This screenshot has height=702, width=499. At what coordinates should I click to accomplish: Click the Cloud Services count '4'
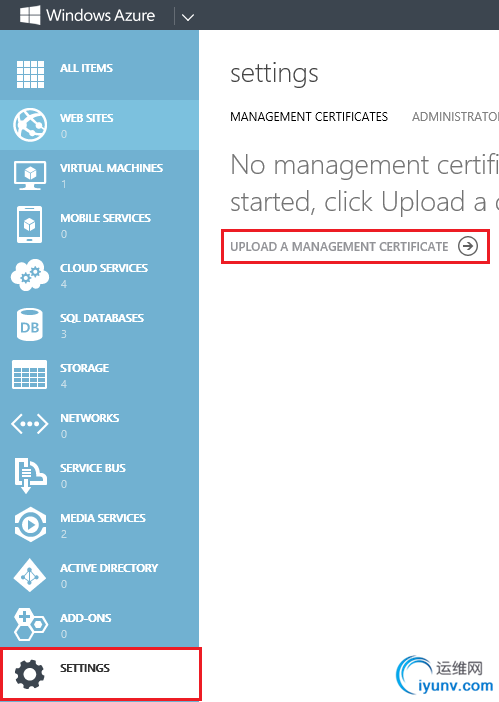64,284
